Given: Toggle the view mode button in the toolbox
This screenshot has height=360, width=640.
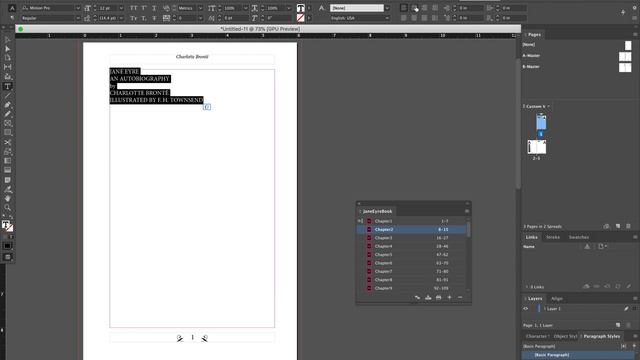Looking at the screenshot, I should coord(7,257).
